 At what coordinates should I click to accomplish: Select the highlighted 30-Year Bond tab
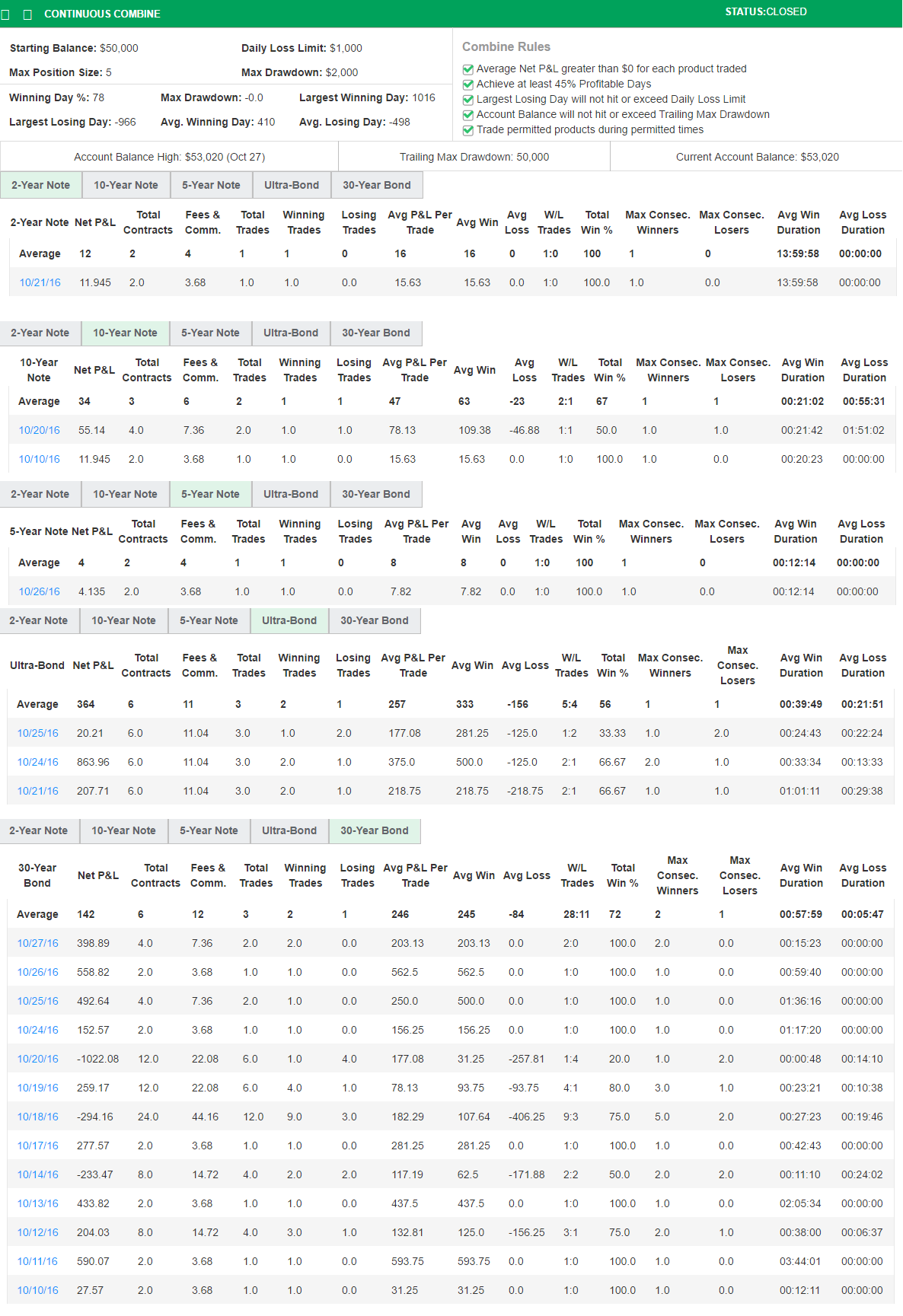pyautogui.click(x=374, y=830)
